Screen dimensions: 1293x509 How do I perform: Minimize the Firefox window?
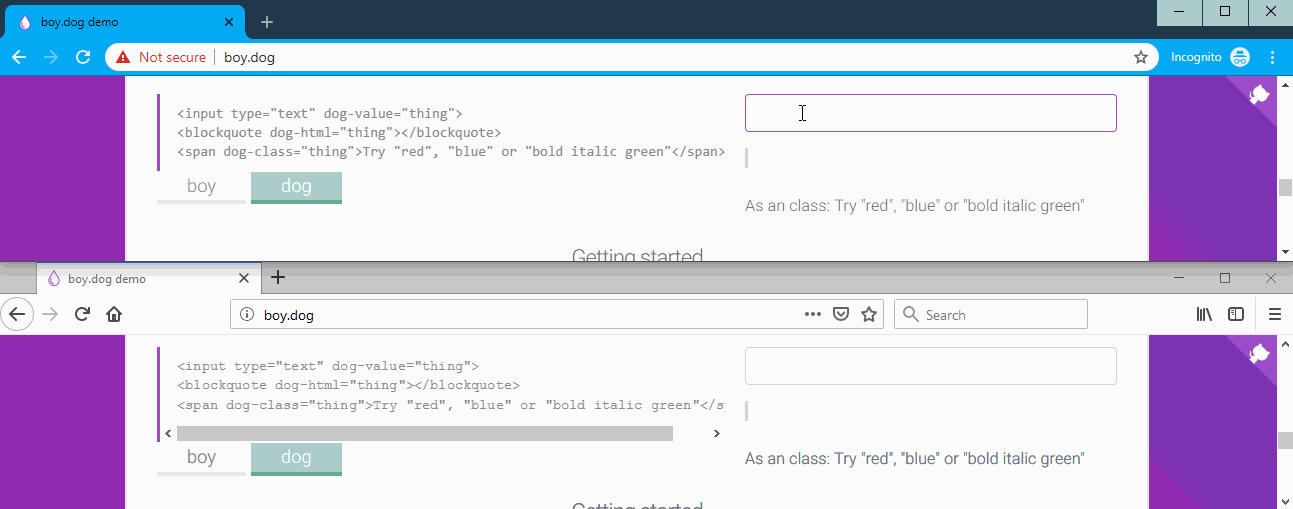pos(1179,278)
